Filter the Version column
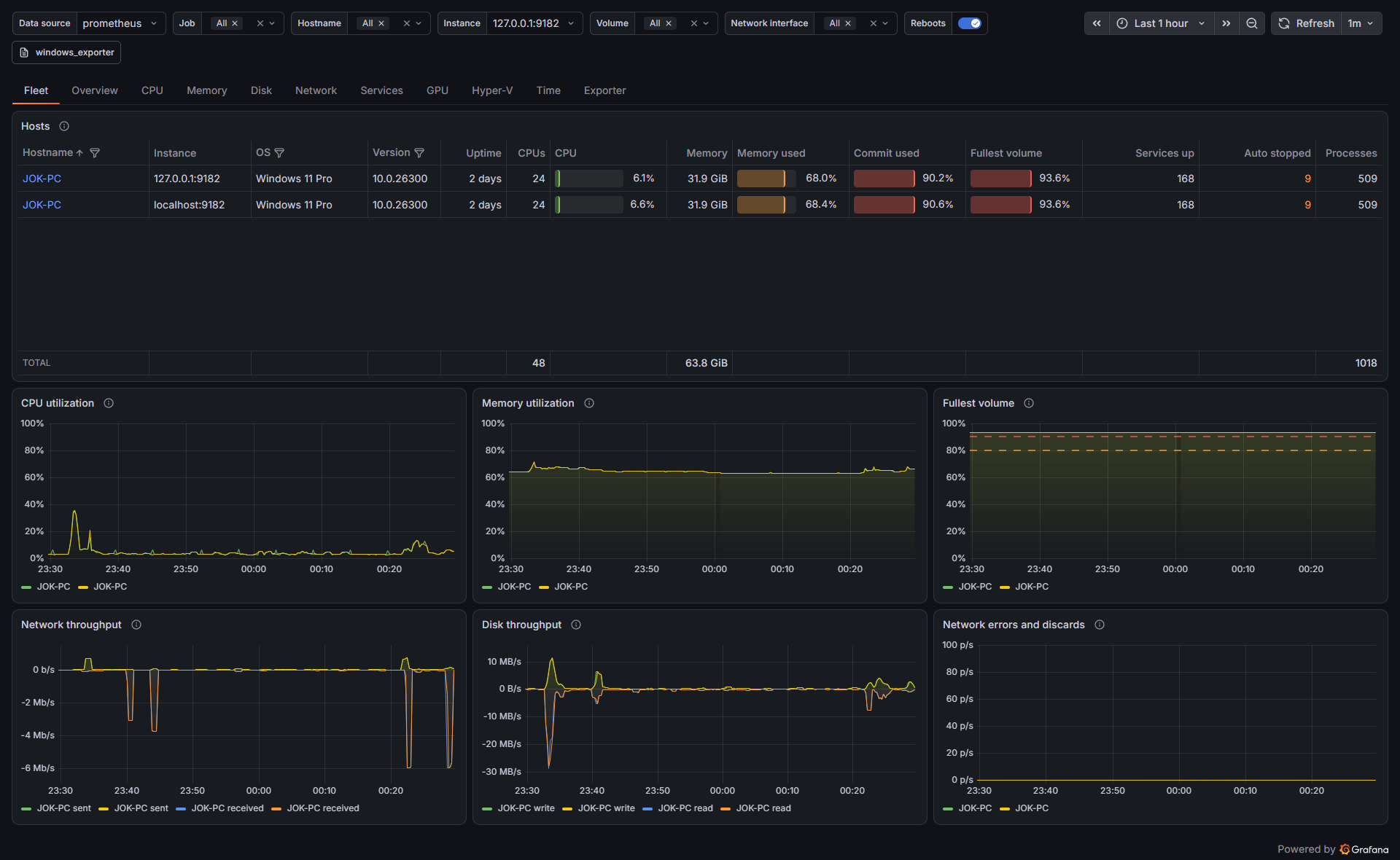Image resolution: width=1400 pixels, height=860 pixels. point(419,153)
